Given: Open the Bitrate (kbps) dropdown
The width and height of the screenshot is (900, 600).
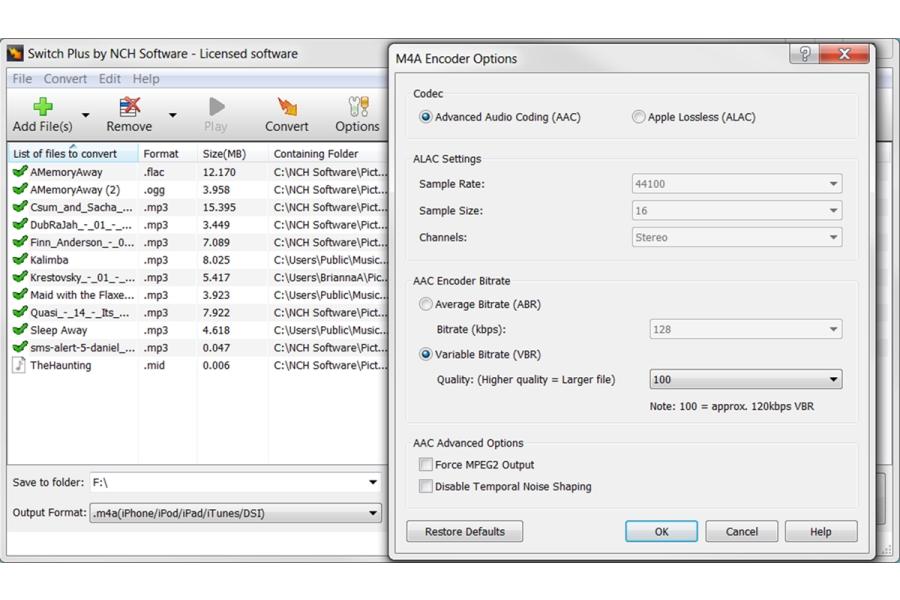Looking at the screenshot, I should (x=746, y=330).
